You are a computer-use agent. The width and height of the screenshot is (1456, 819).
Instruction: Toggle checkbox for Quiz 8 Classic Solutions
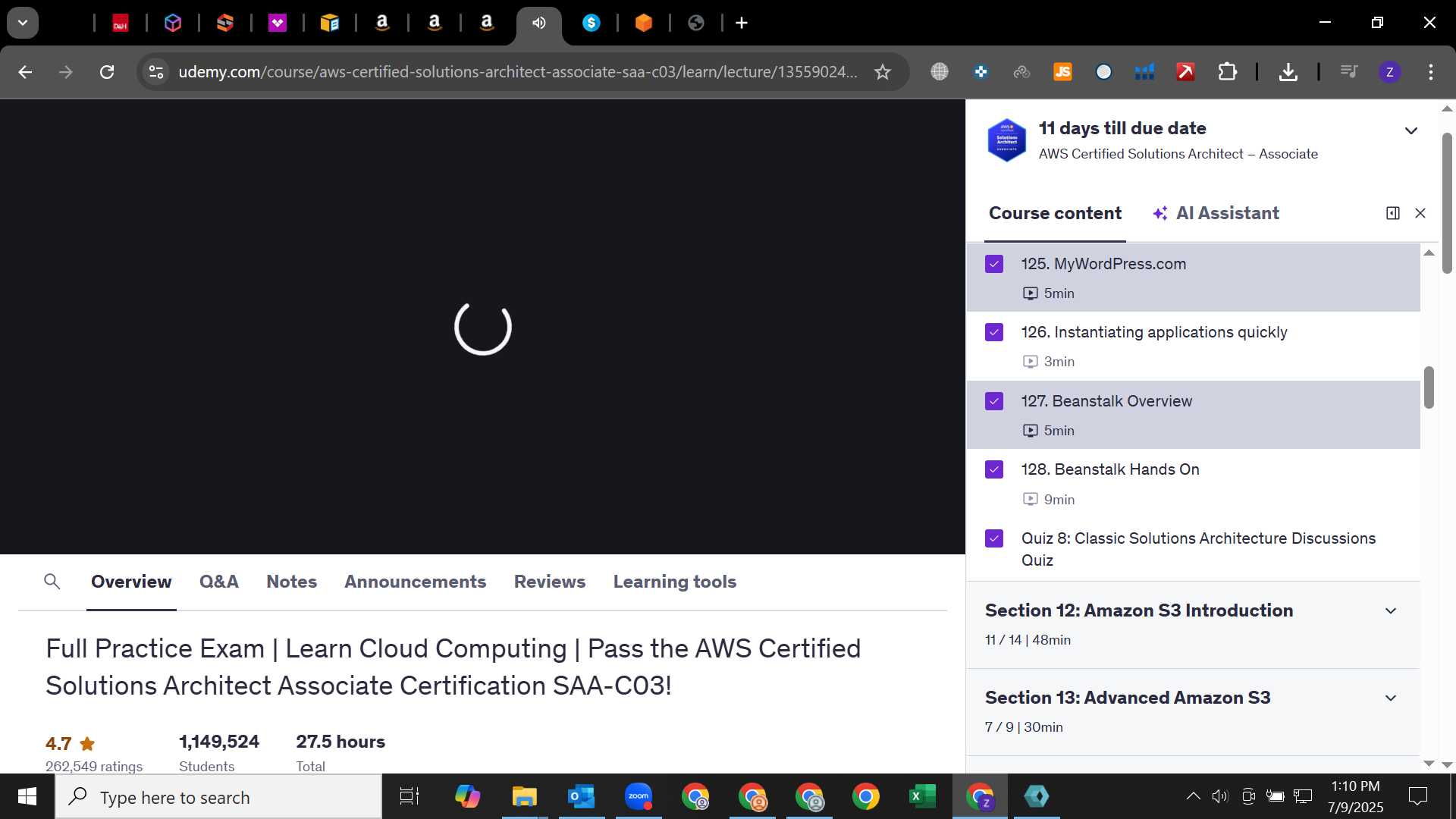[x=994, y=538]
